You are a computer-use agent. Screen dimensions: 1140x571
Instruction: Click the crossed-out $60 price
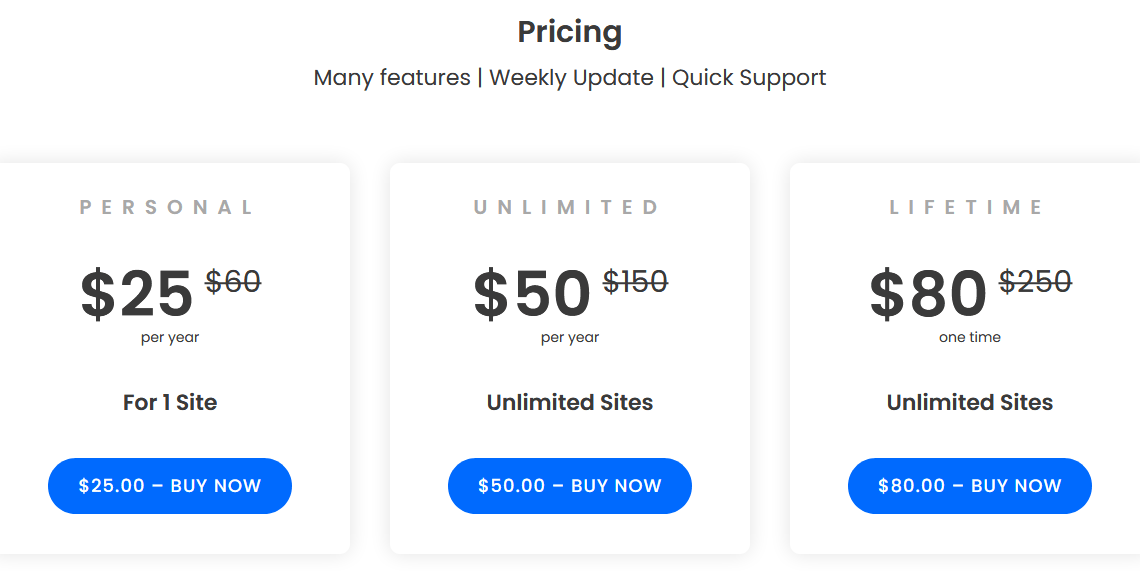tap(233, 282)
